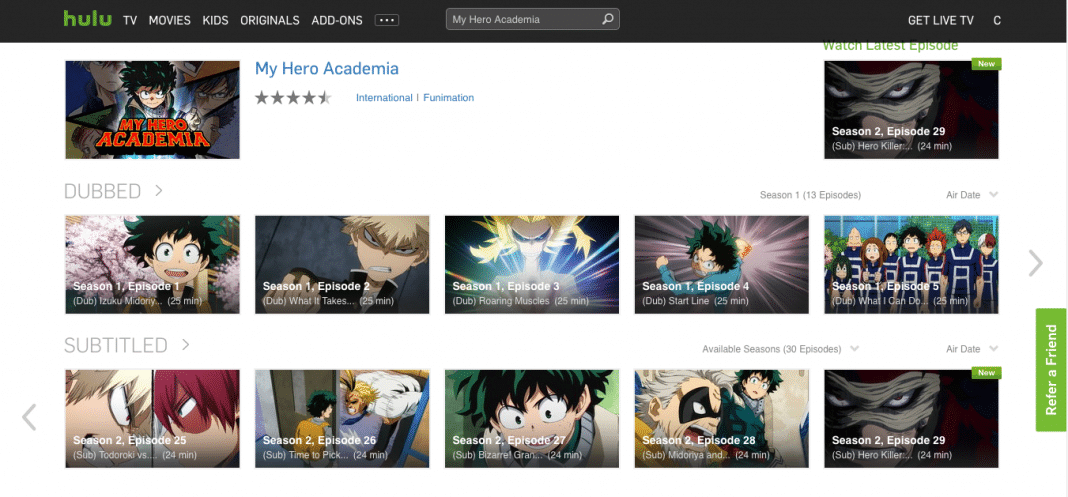
Task: Open the Movies menu
Action: pyautogui.click(x=170, y=20)
